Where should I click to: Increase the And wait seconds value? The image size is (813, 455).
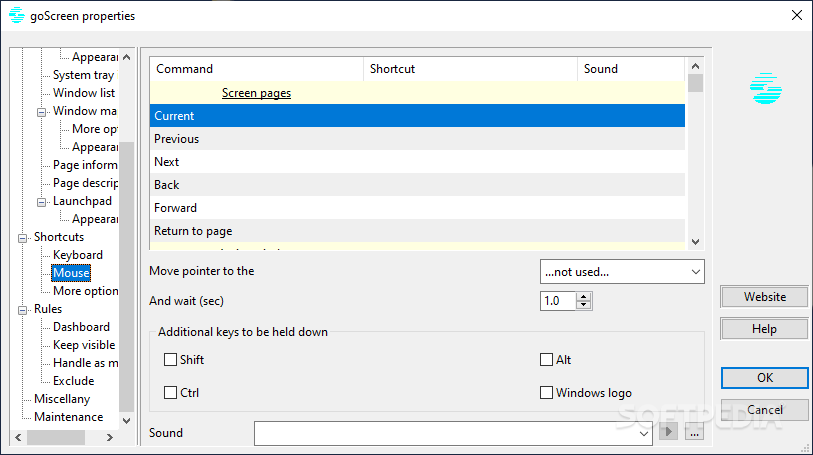(584, 297)
